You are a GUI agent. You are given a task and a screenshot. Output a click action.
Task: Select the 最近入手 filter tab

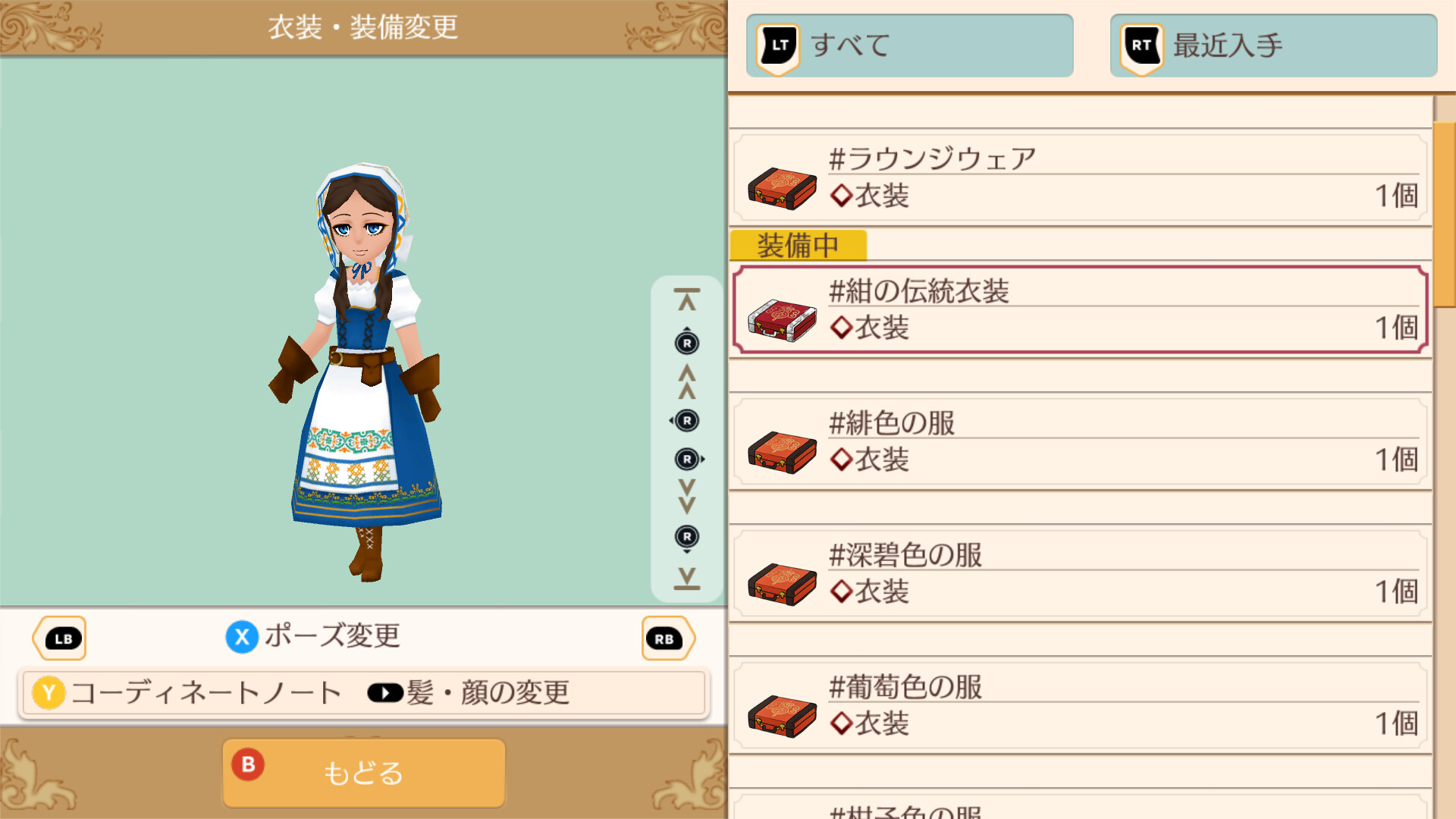(1273, 45)
